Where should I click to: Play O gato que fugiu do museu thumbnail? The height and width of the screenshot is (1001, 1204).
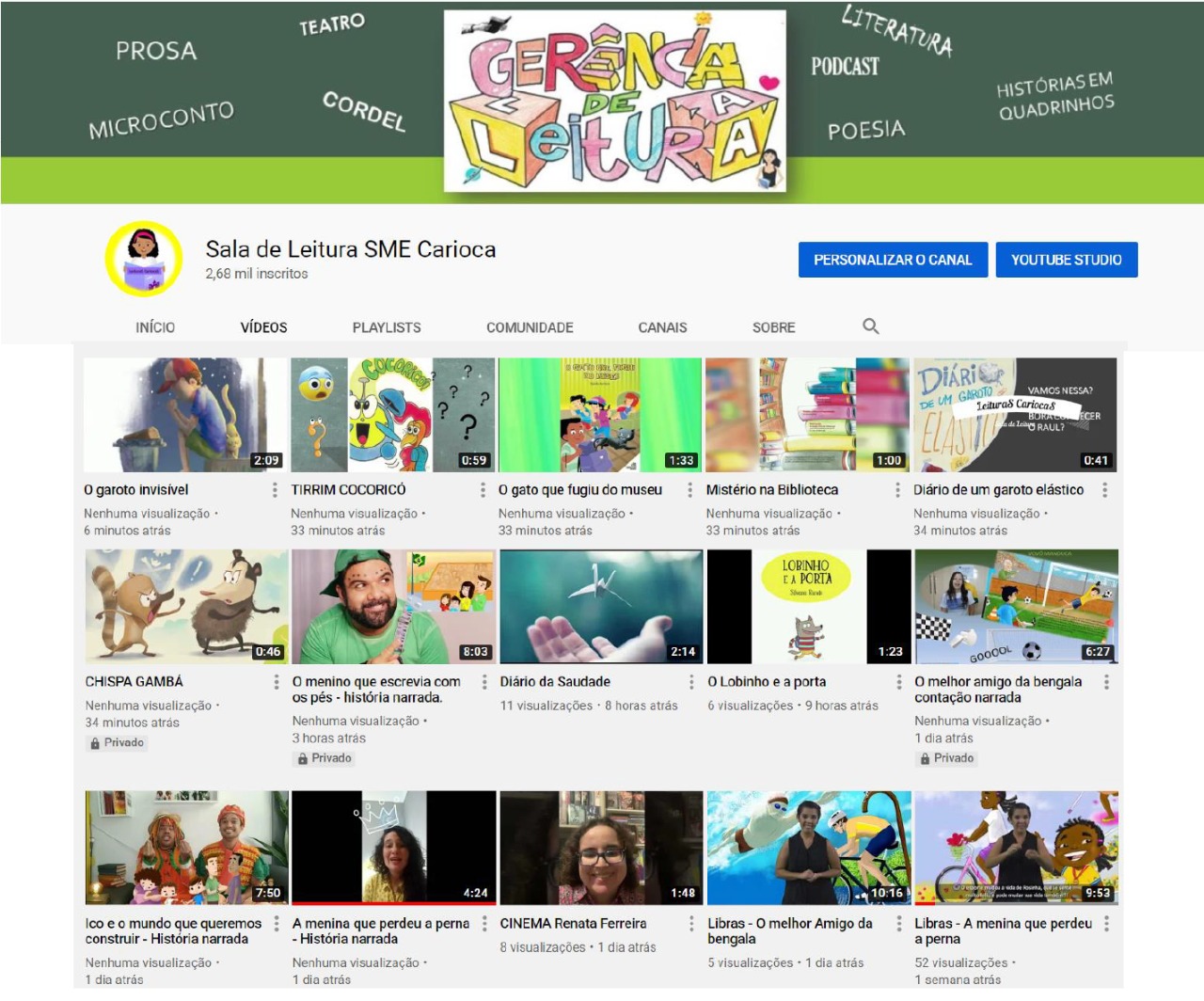[600, 415]
